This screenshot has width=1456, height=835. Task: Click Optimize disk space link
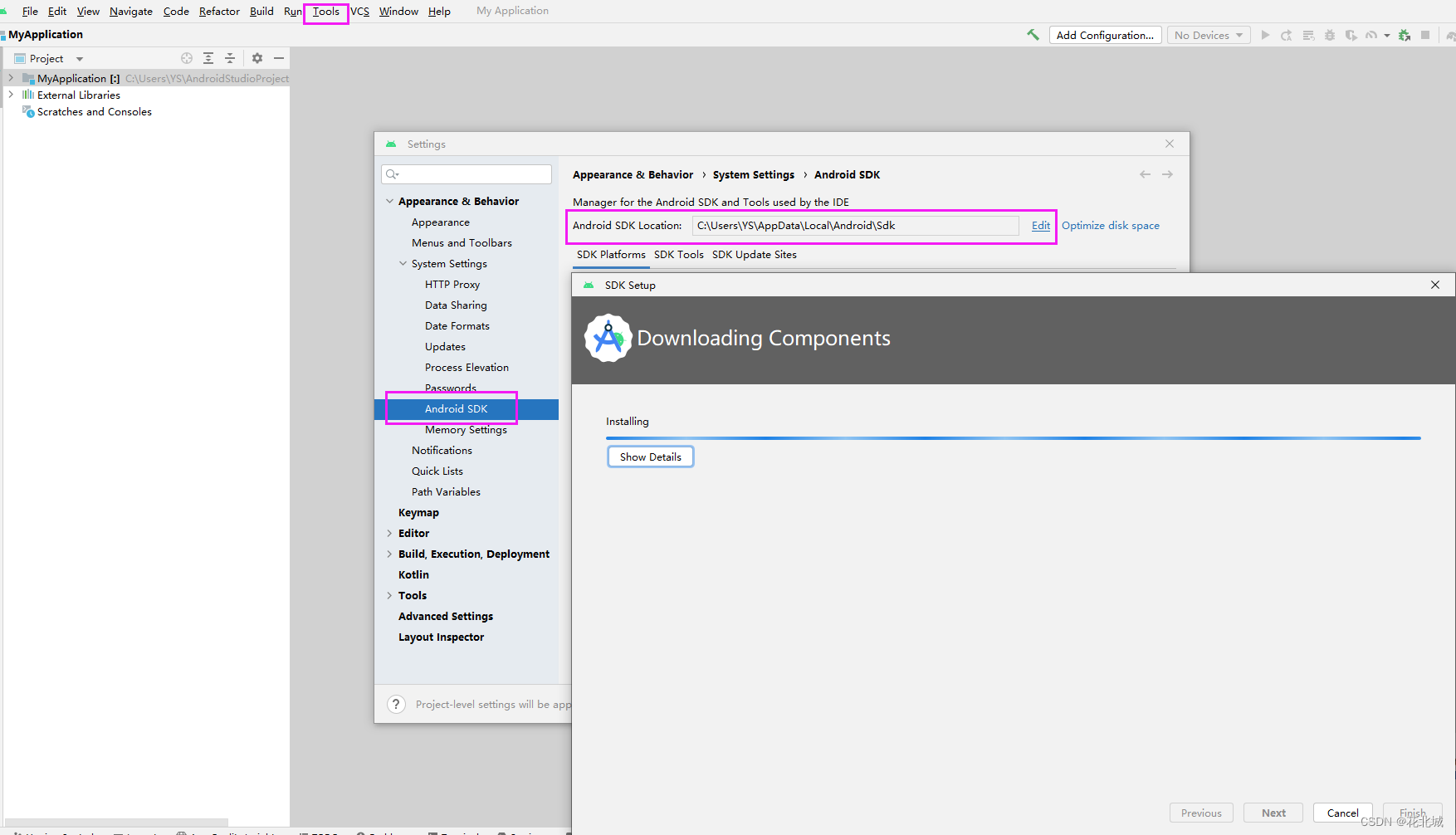(1111, 226)
